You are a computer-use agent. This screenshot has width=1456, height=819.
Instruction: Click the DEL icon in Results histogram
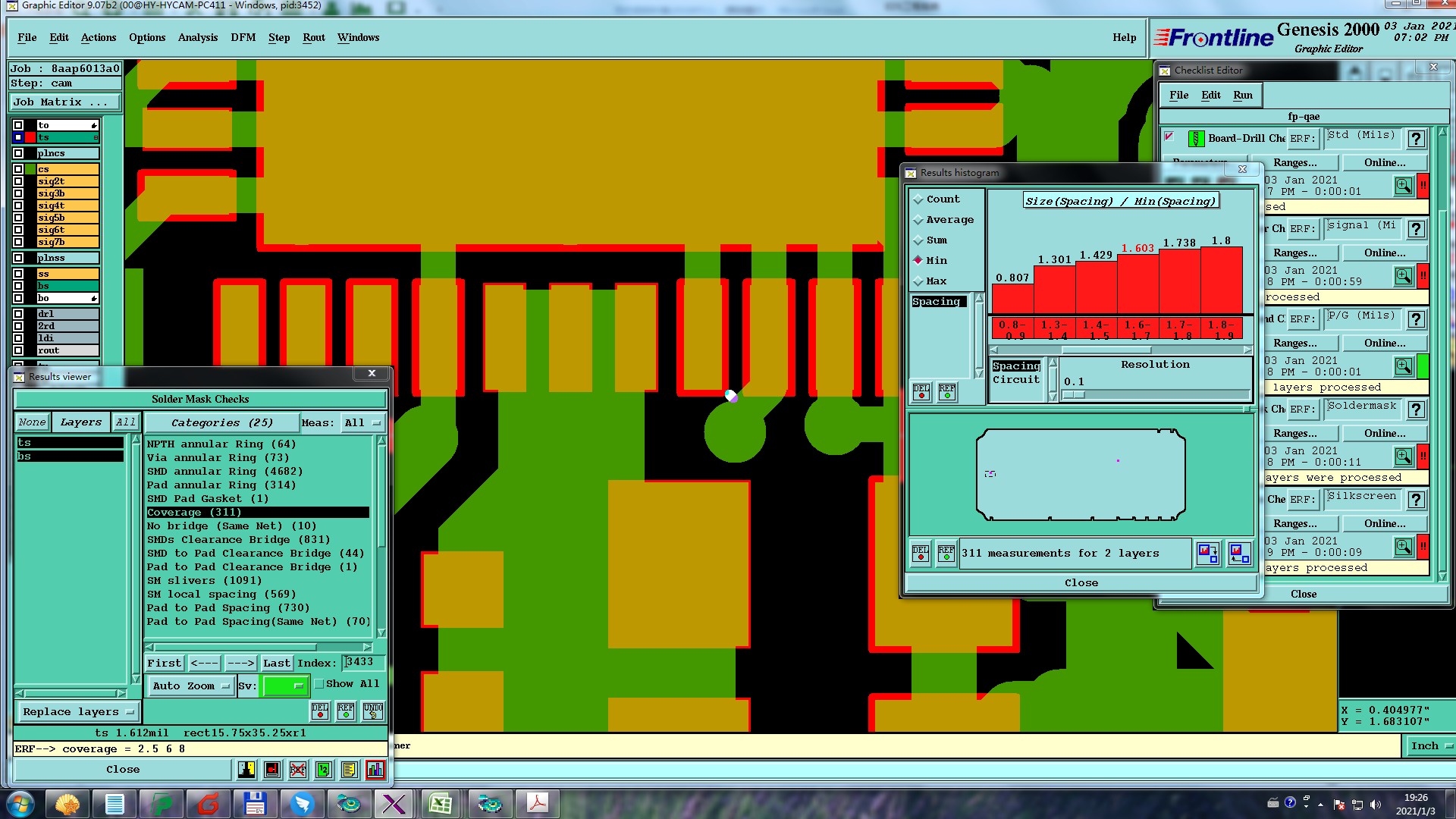click(921, 391)
